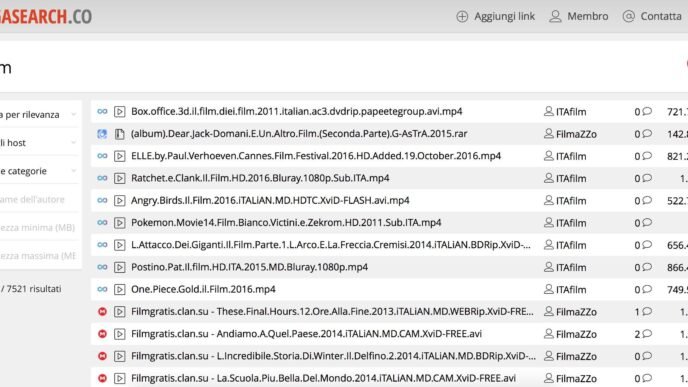
Task: Click the red host icon for La.Scuola.Piu.Bella row
Action: click(102, 378)
